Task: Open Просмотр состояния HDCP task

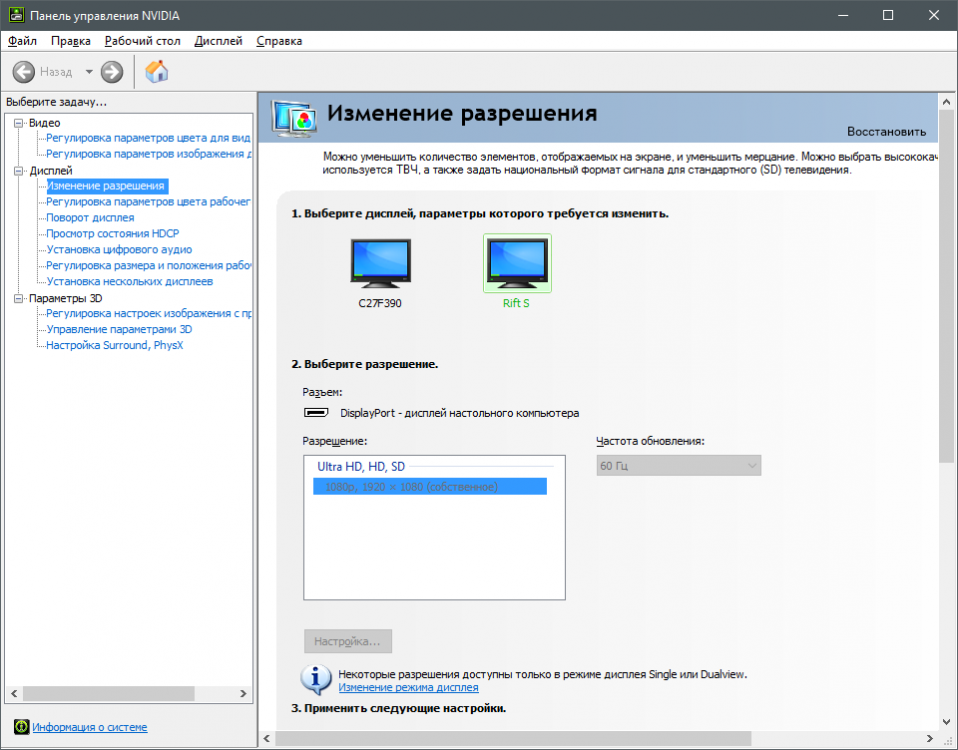Action: click(113, 233)
